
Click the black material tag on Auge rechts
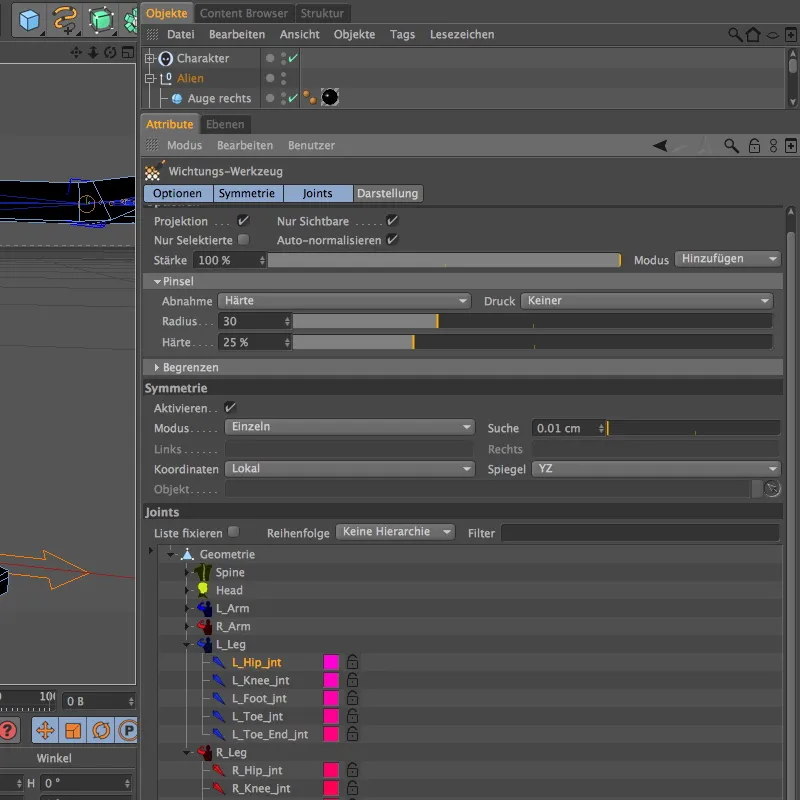click(330, 97)
